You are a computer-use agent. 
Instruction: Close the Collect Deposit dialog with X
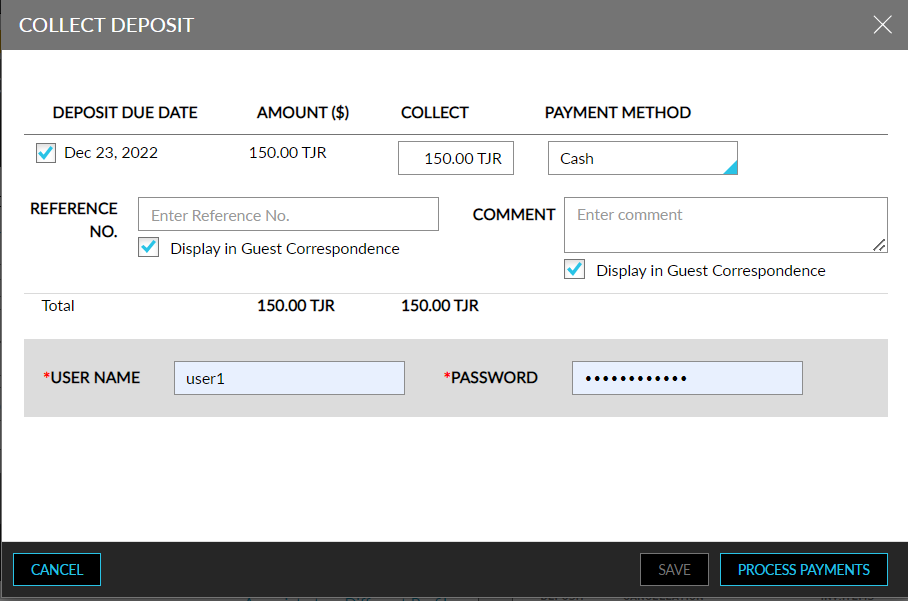pyautogui.click(x=882, y=25)
